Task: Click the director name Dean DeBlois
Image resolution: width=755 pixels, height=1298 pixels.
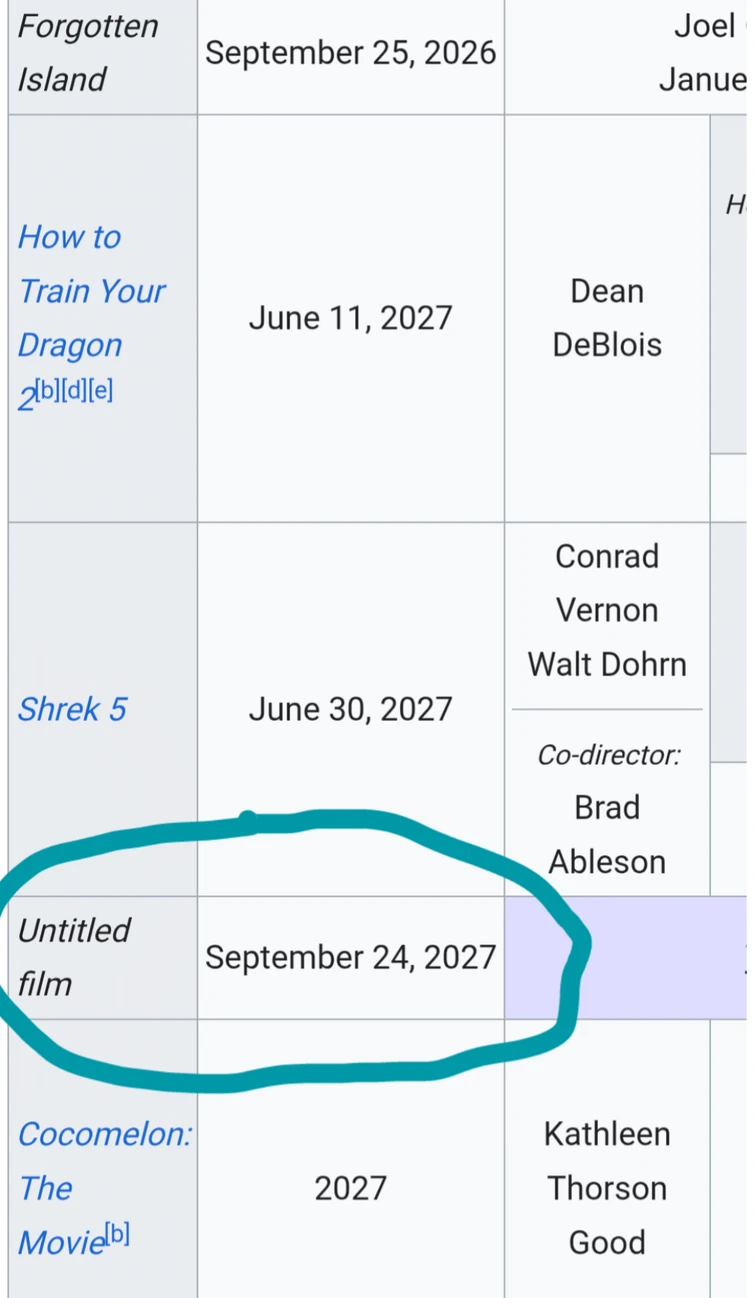Action: 607,318
